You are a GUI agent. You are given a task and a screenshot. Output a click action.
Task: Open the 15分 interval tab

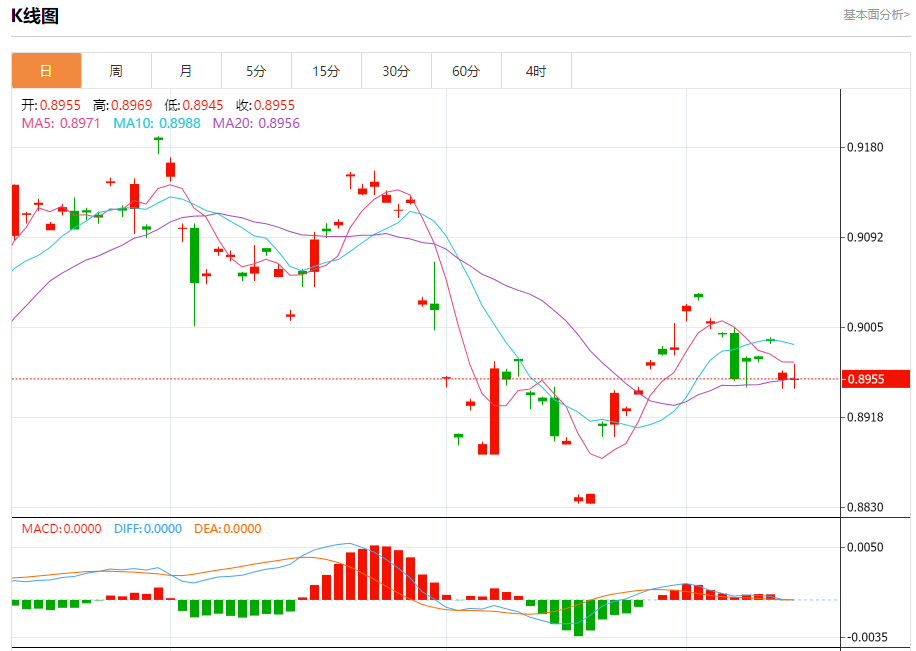click(x=327, y=71)
